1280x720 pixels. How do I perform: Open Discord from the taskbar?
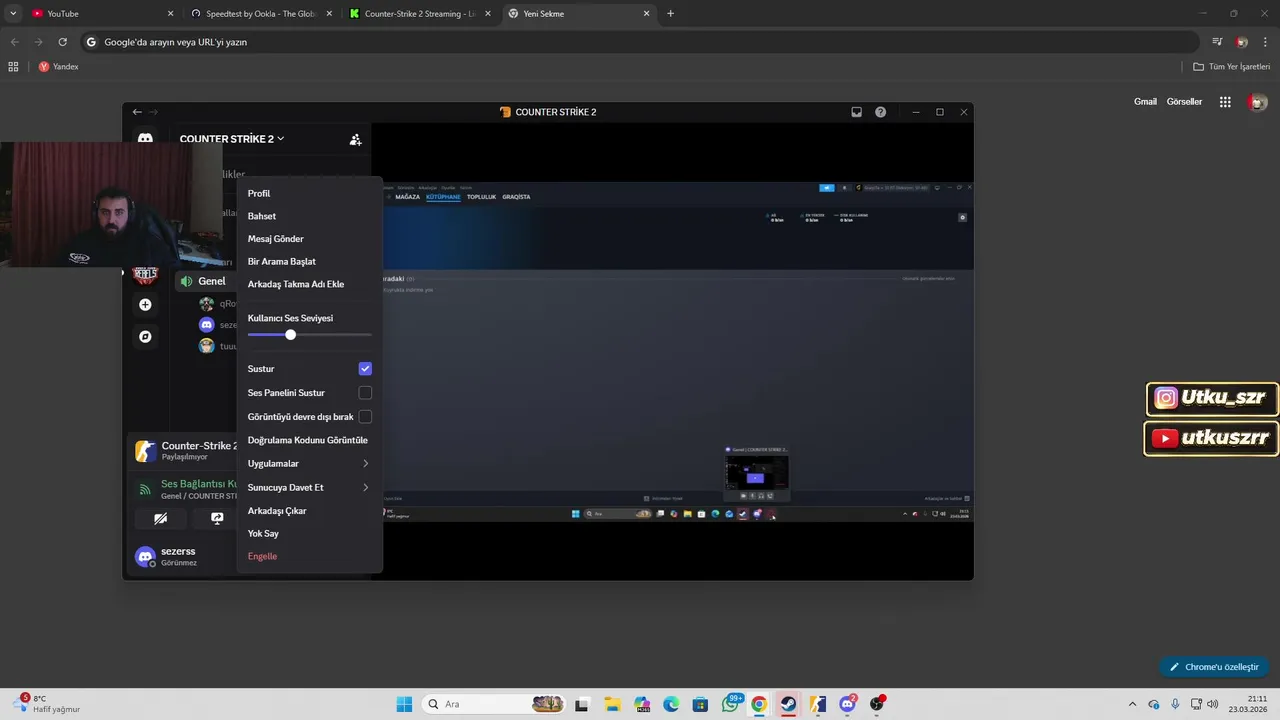pos(847,704)
